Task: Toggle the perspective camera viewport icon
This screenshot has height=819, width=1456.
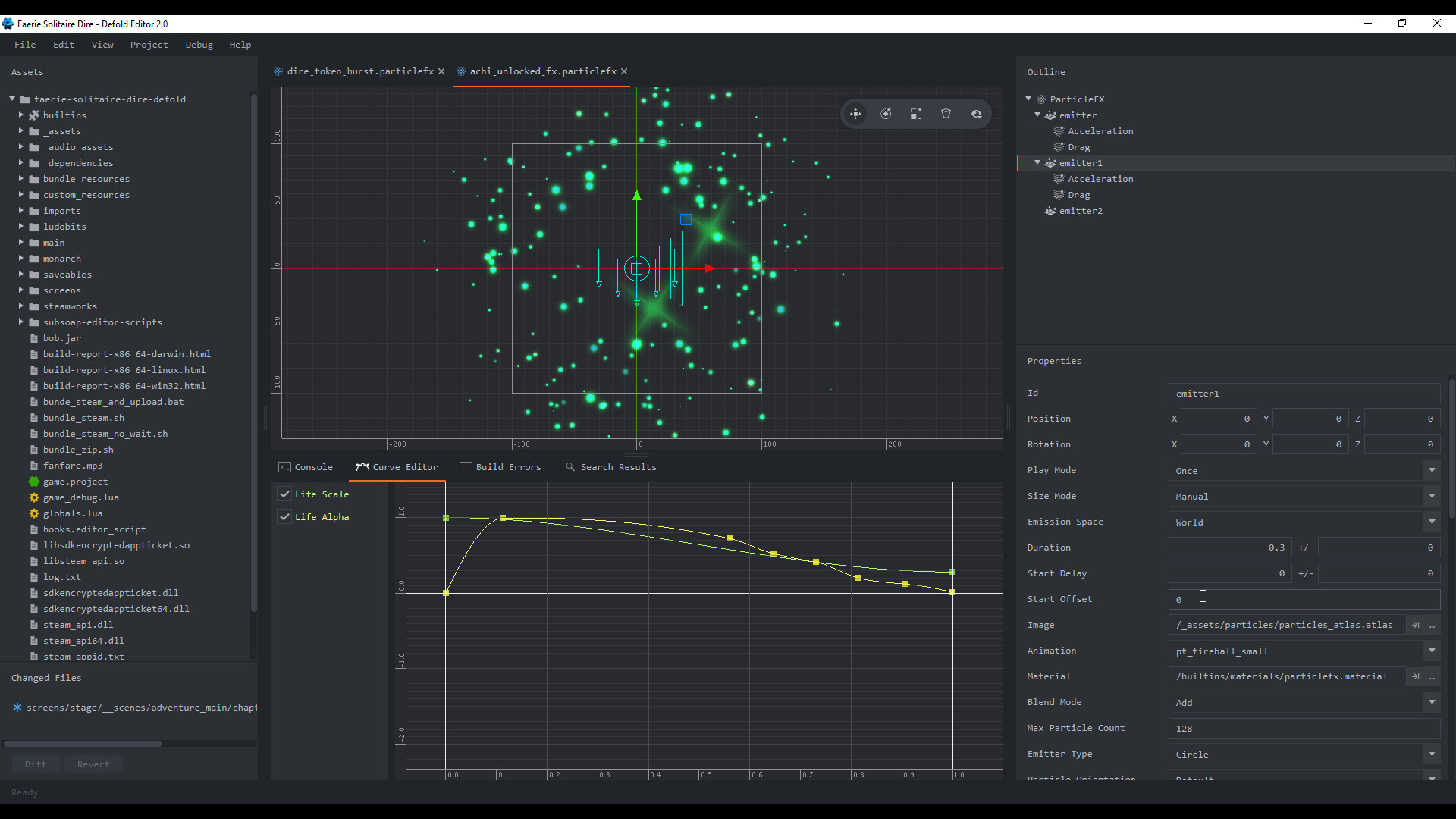Action: [946, 114]
